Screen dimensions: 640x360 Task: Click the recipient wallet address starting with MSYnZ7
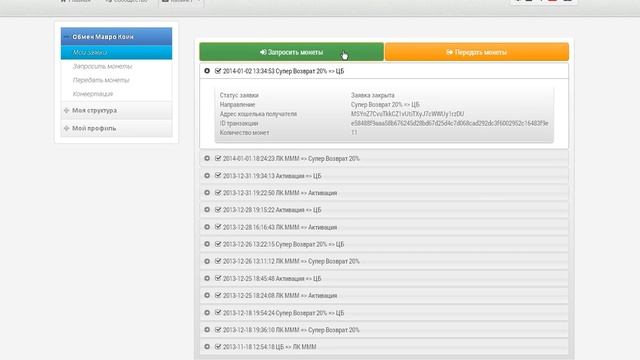click(407, 114)
